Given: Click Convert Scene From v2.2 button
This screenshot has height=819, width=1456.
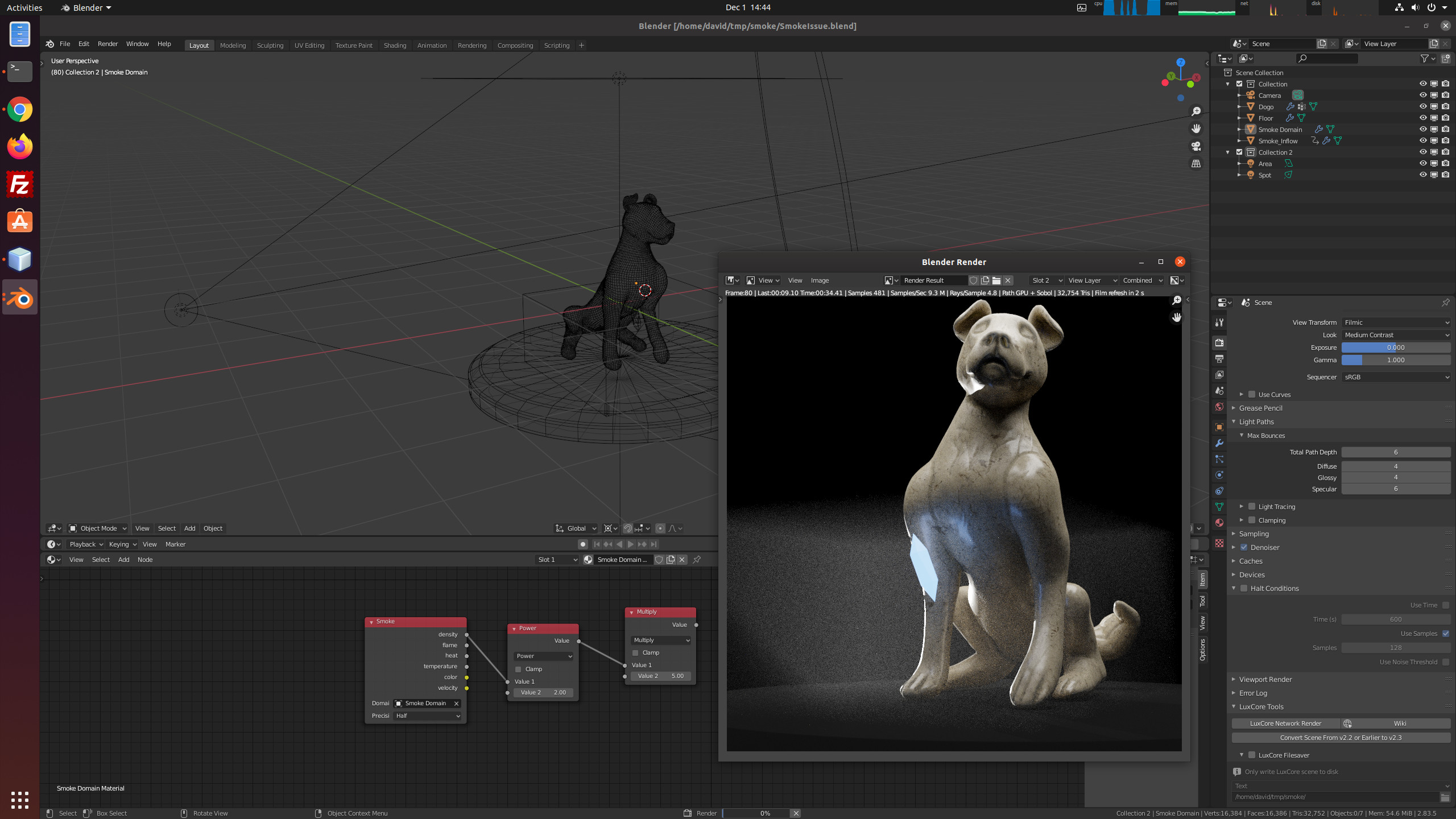Looking at the screenshot, I should tap(1341, 738).
